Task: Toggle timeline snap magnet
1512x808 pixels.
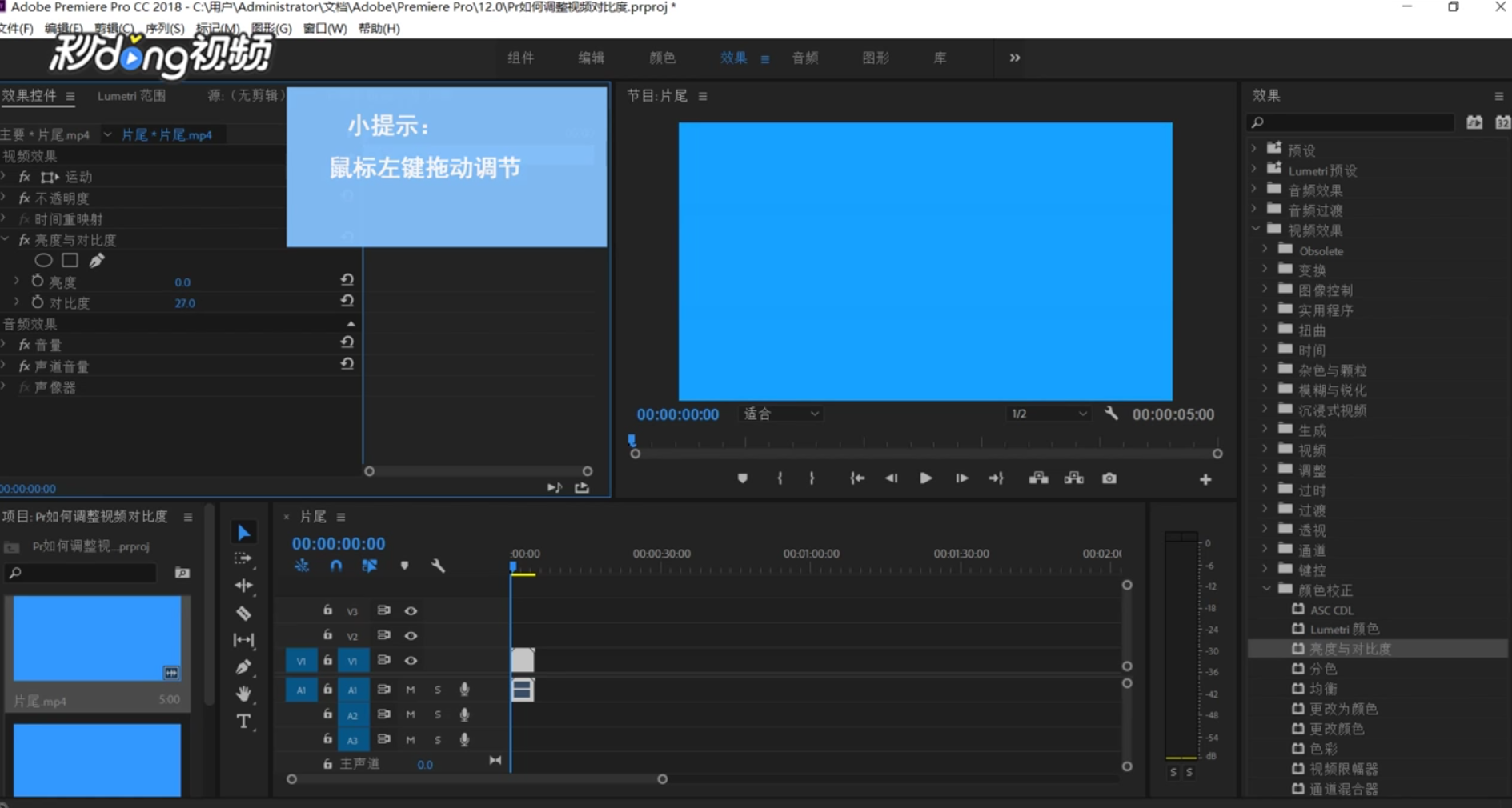Action: [336, 566]
